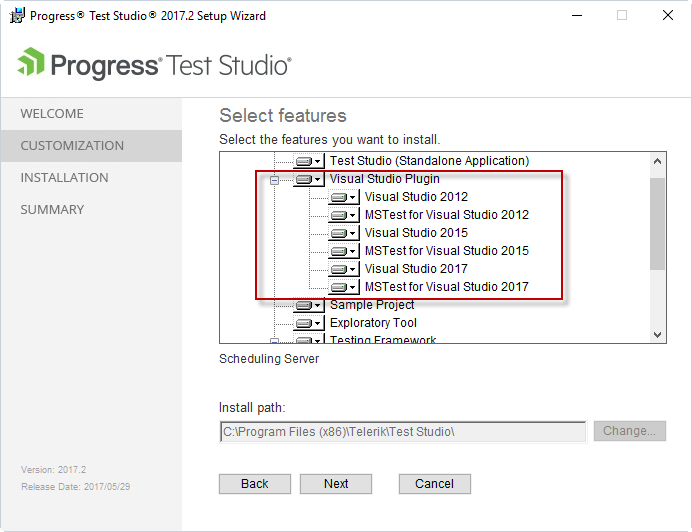This screenshot has height=532, width=692.
Task: Select MSTest for Visual Studio 2017 label
Action: (x=447, y=287)
